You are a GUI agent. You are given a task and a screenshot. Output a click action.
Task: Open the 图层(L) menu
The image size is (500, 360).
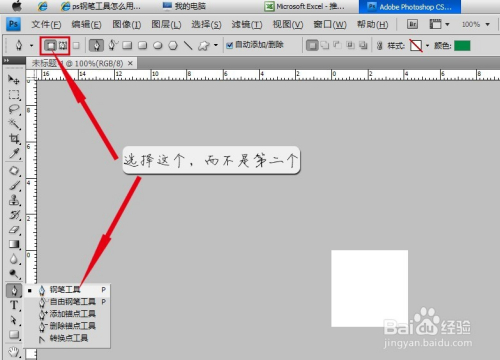tap(166, 24)
